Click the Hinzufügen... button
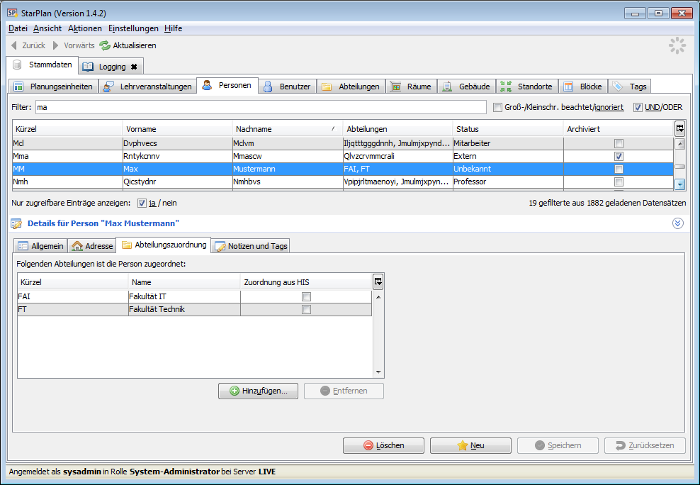Viewport: 700px width, 485px height. click(258, 391)
